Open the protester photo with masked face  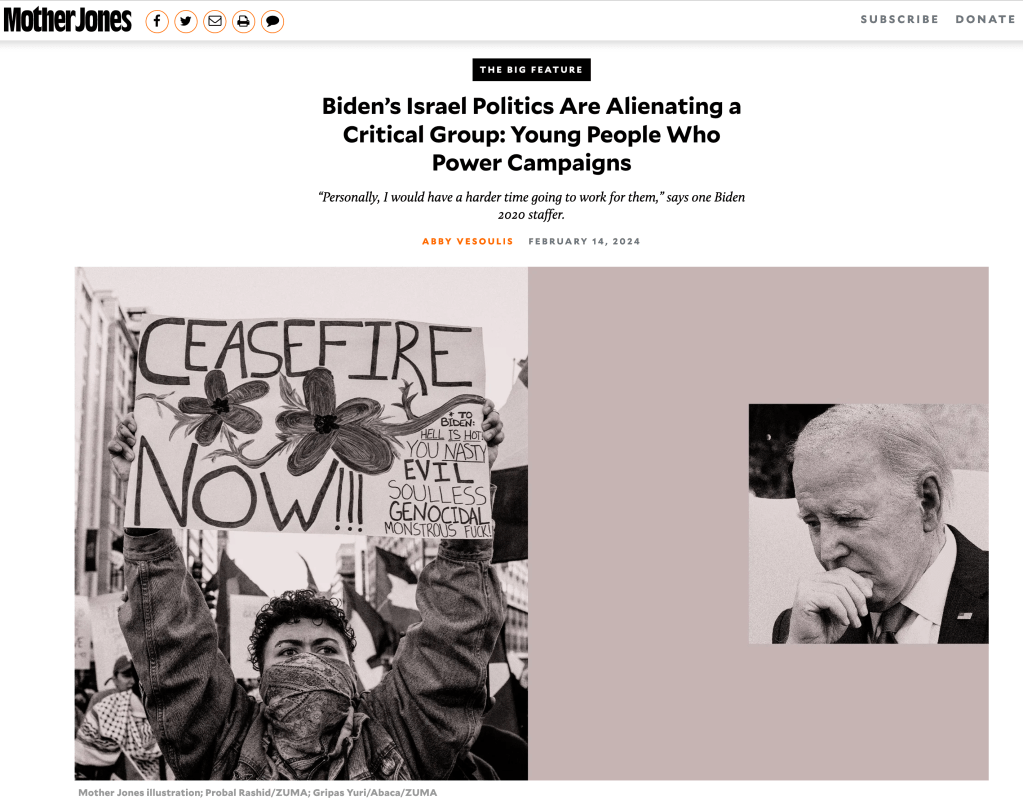[301, 523]
